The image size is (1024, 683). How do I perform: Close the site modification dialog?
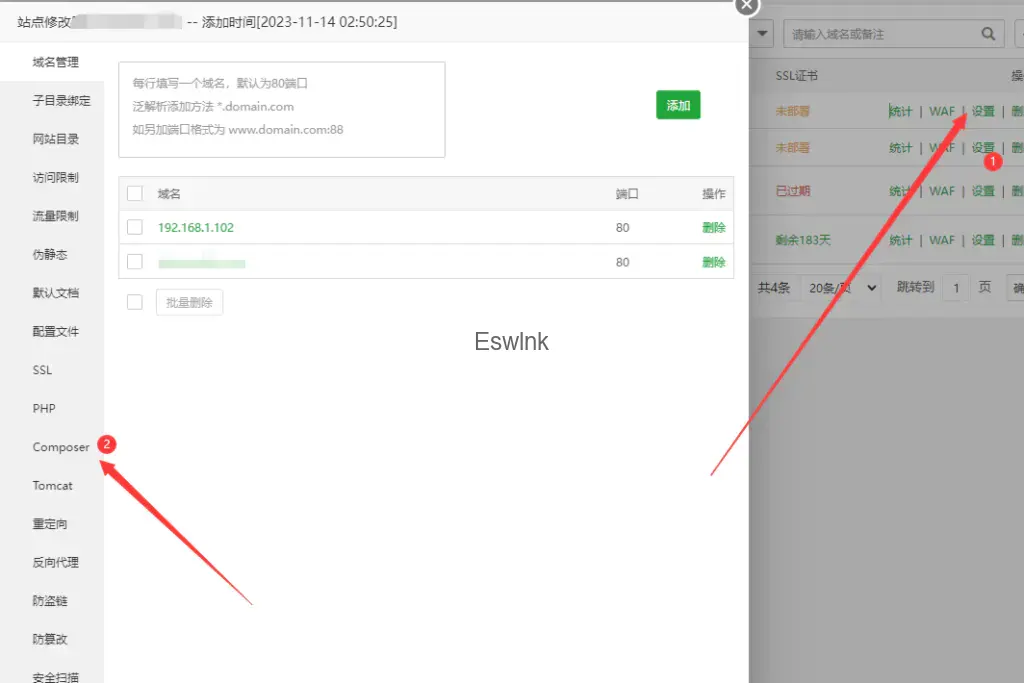[x=747, y=5]
